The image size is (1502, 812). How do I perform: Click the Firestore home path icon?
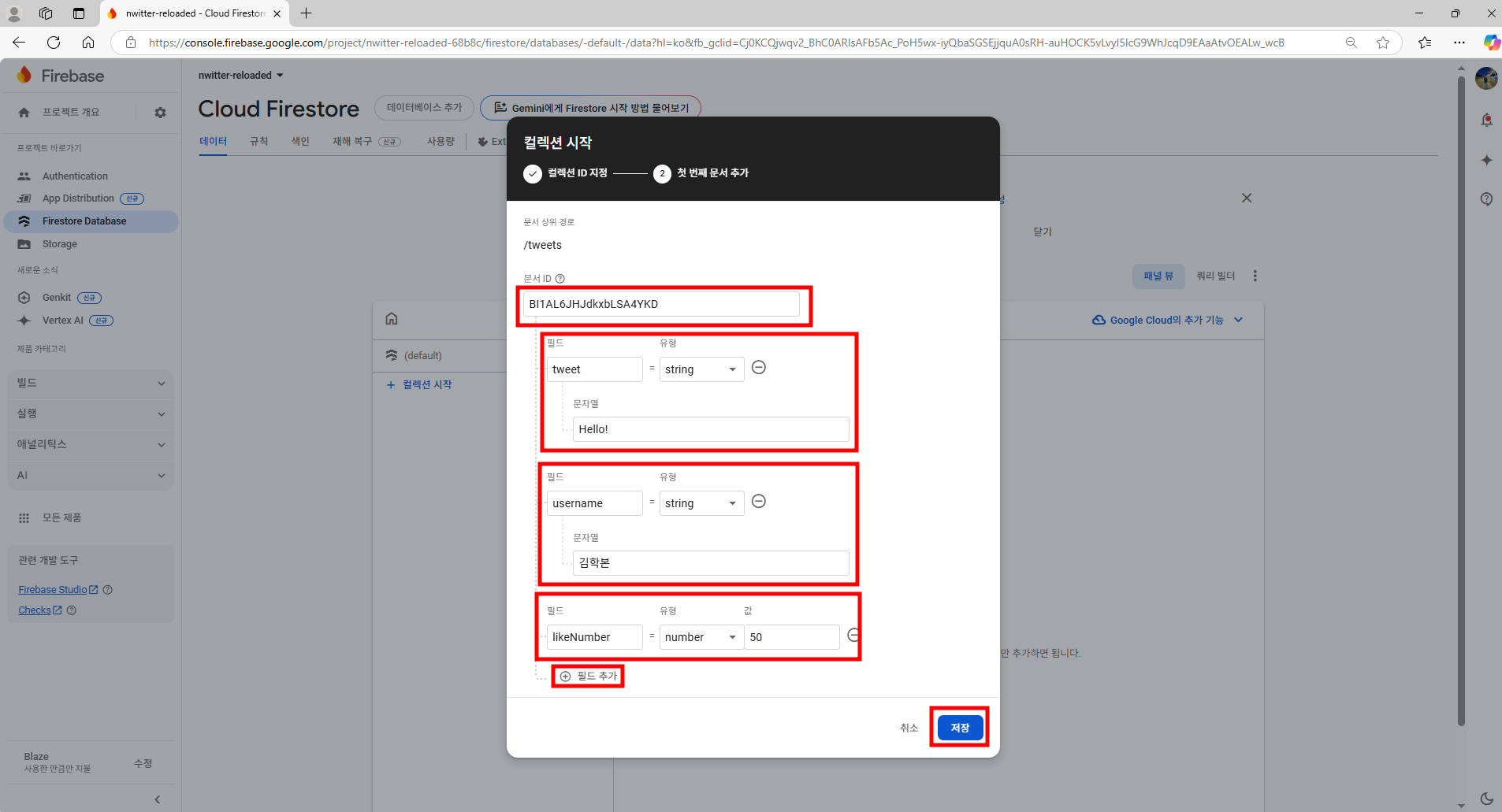(x=392, y=319)
